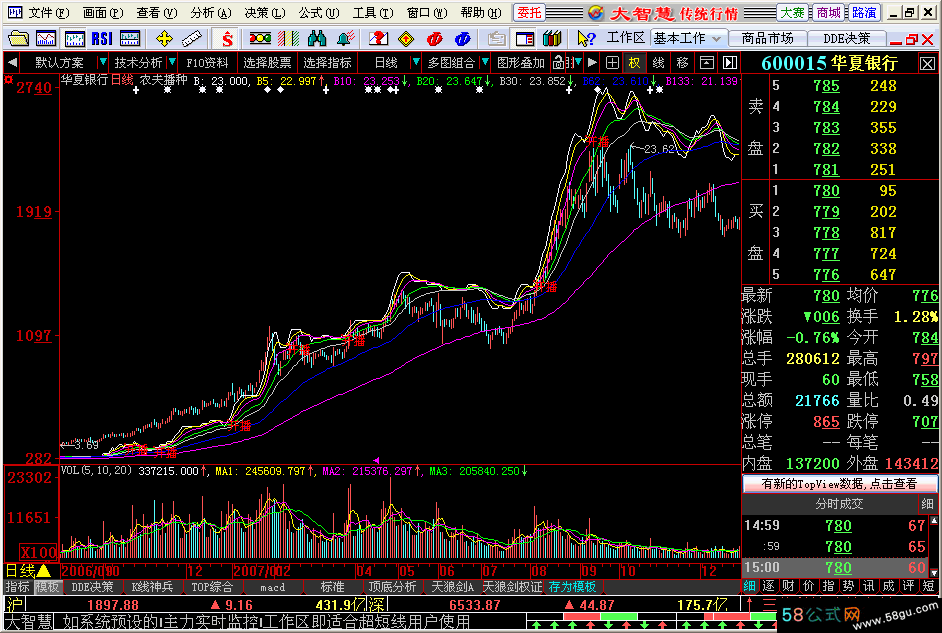Screen dimensions: 942x633
Task: Select the macd template tab
Action: 273,587
